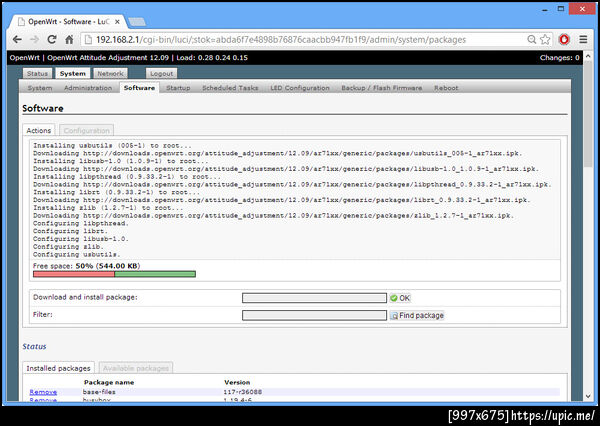Click the Filter input field
Image resolution: width=600 pixels, height=426 pixels.
coord(314,315)
